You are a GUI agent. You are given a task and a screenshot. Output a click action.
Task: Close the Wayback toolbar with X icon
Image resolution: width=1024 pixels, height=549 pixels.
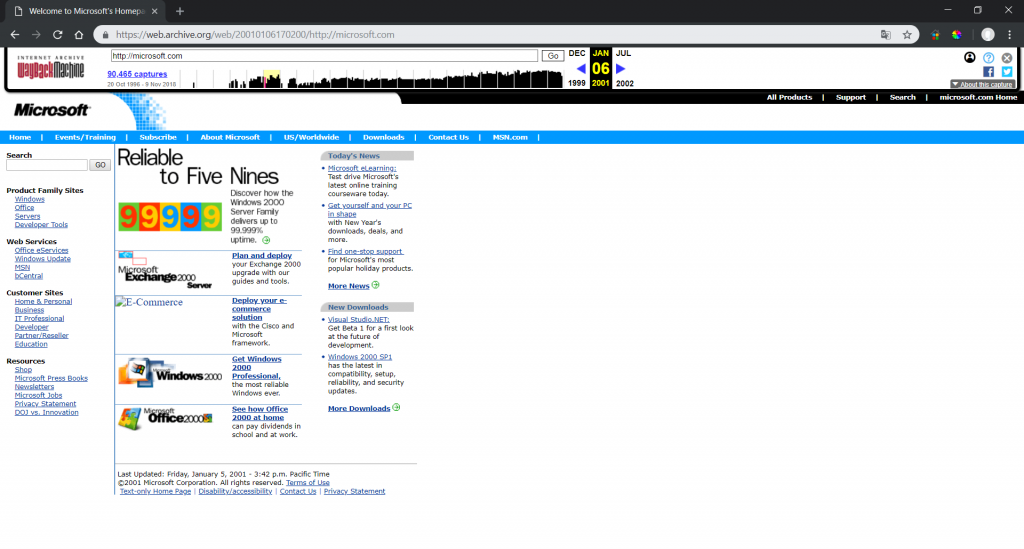[x=1007, y=57]
